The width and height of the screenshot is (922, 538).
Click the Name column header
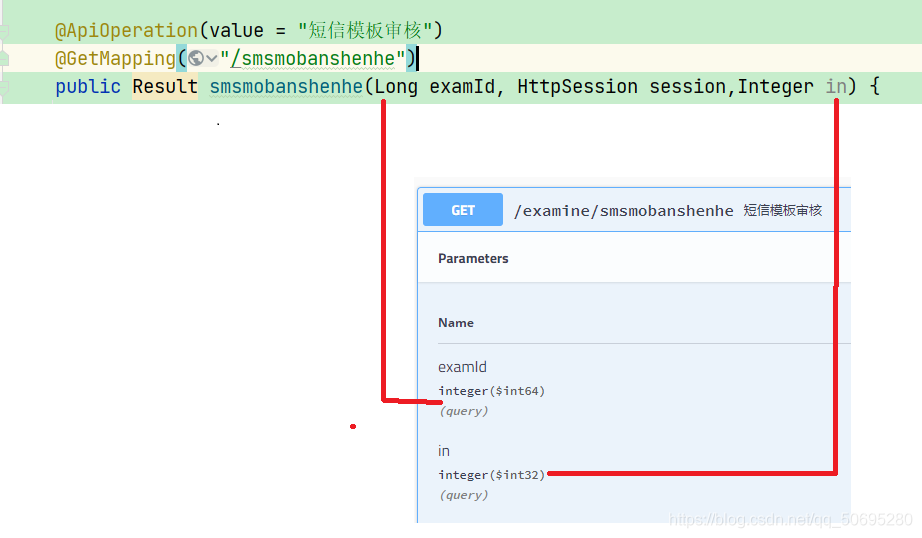pos(456,322)
